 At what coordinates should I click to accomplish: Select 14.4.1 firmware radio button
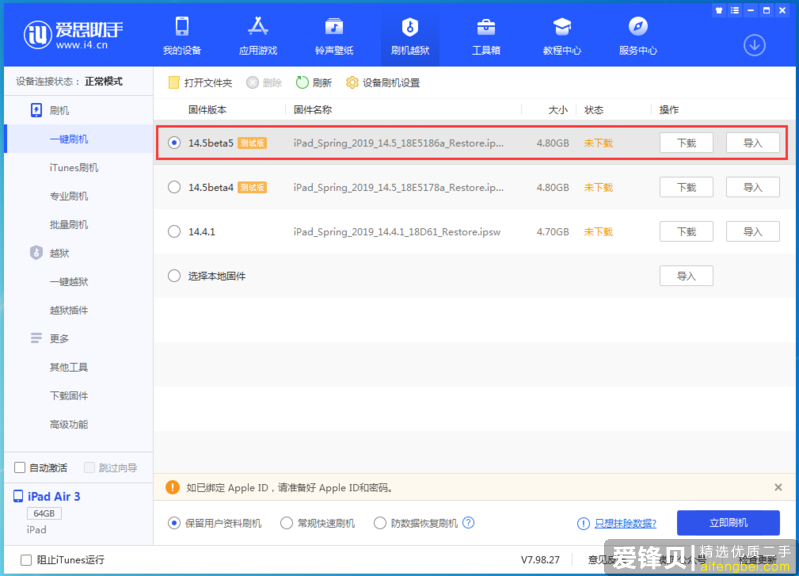pyautogui.click(x=174, y=231)
